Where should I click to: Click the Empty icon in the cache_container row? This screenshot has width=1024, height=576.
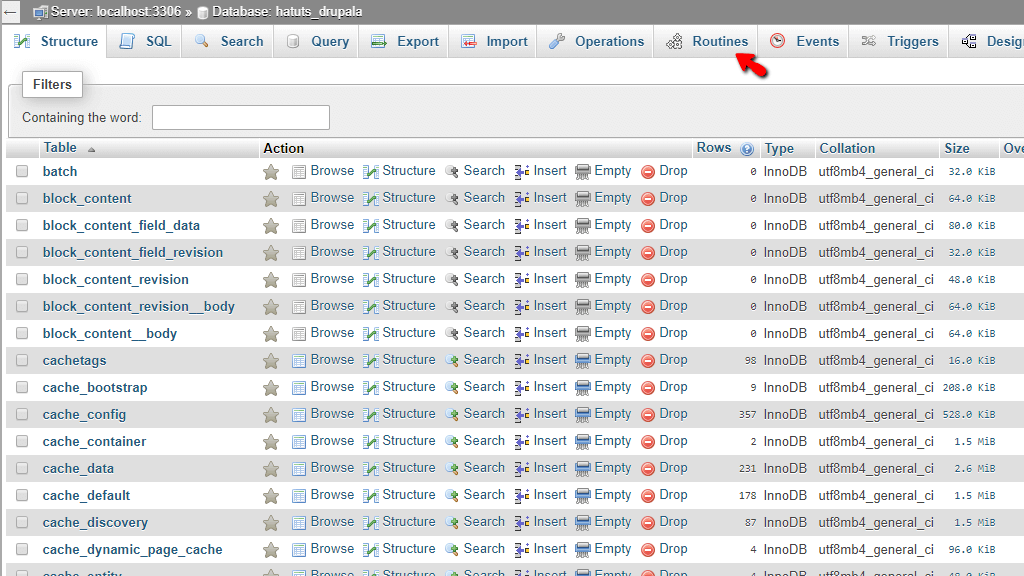click(x=583, y=442)
